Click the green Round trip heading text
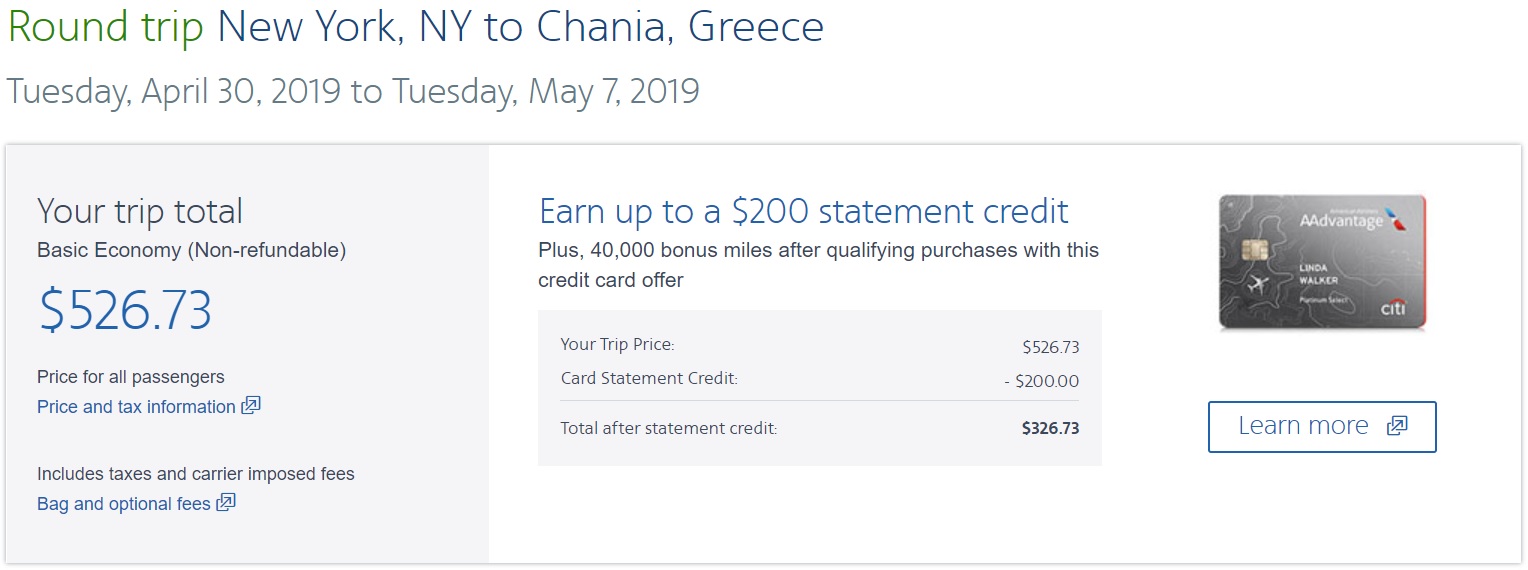This screenshot has height=570, width=1528. pyautogui.click(x=105, y=28)
